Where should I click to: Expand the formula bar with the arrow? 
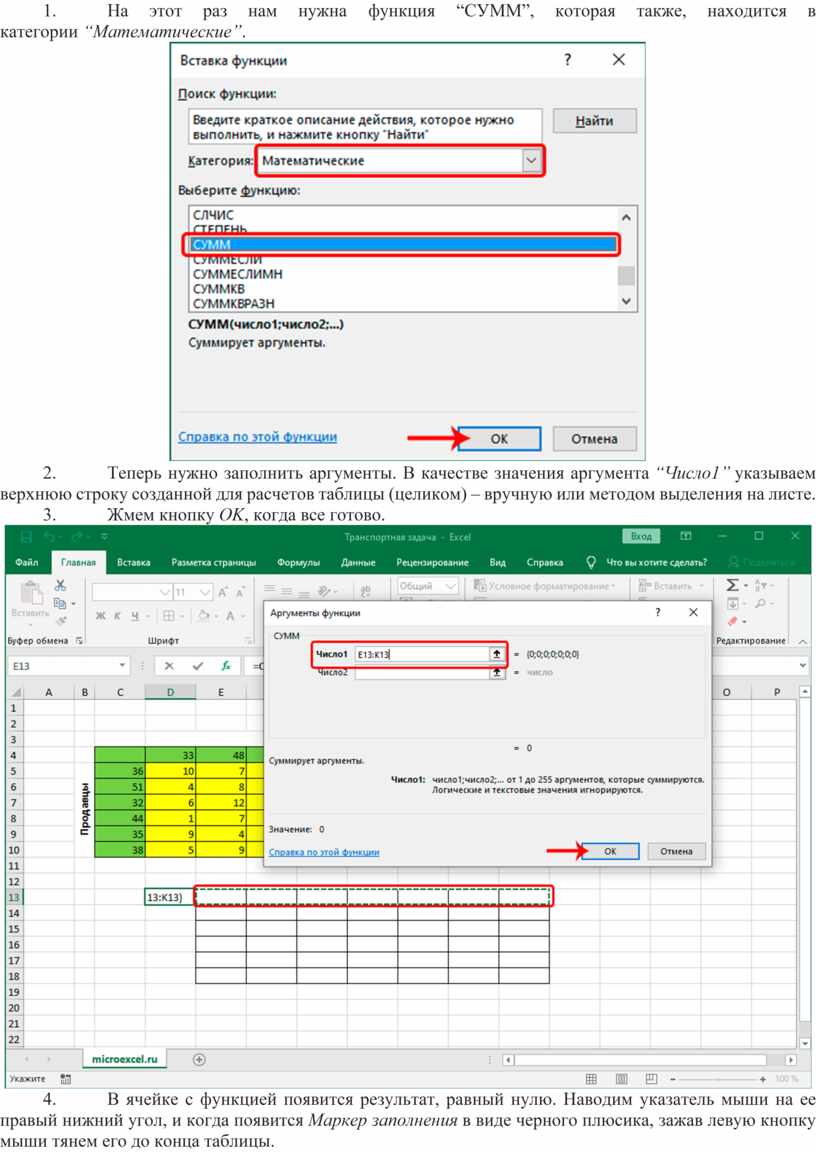coord(802,665)
